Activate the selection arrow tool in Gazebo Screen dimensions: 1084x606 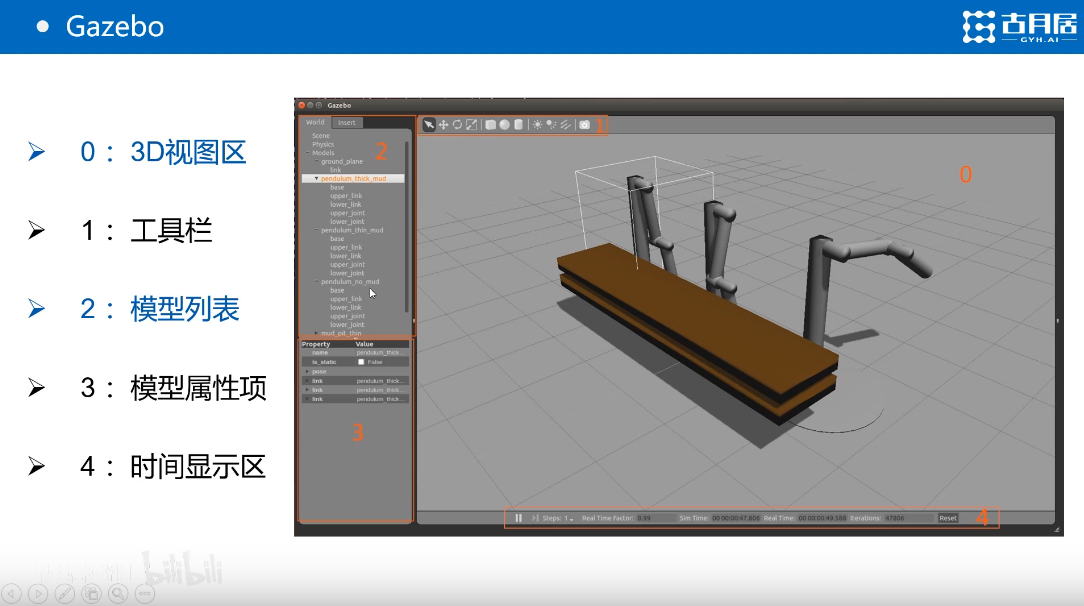tap(429, 124)
